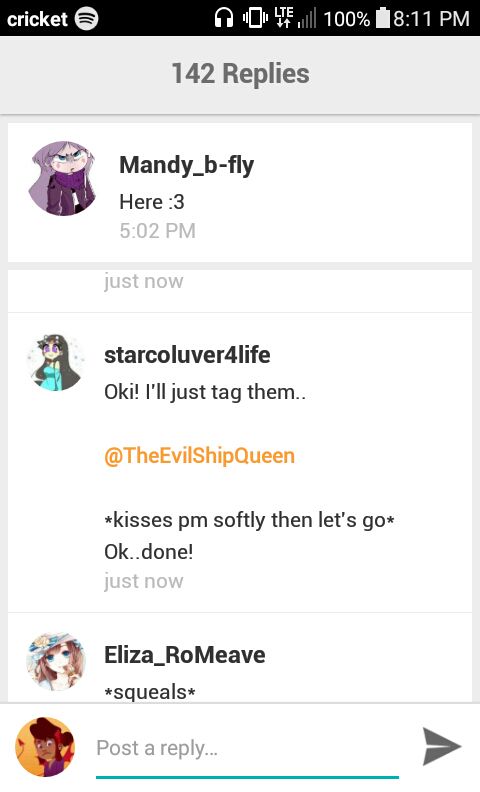Tap the LTE data indicator icon
Screen dimensions: 480x792
[283, 18]
